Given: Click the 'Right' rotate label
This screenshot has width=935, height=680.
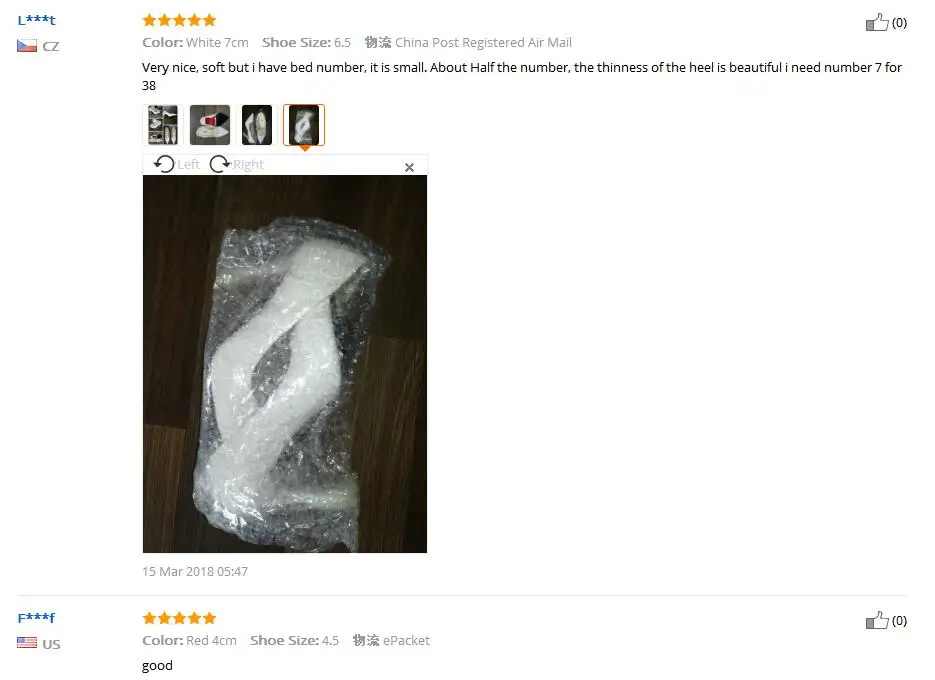Looking at the screenshot, I should tap(248, 165).
